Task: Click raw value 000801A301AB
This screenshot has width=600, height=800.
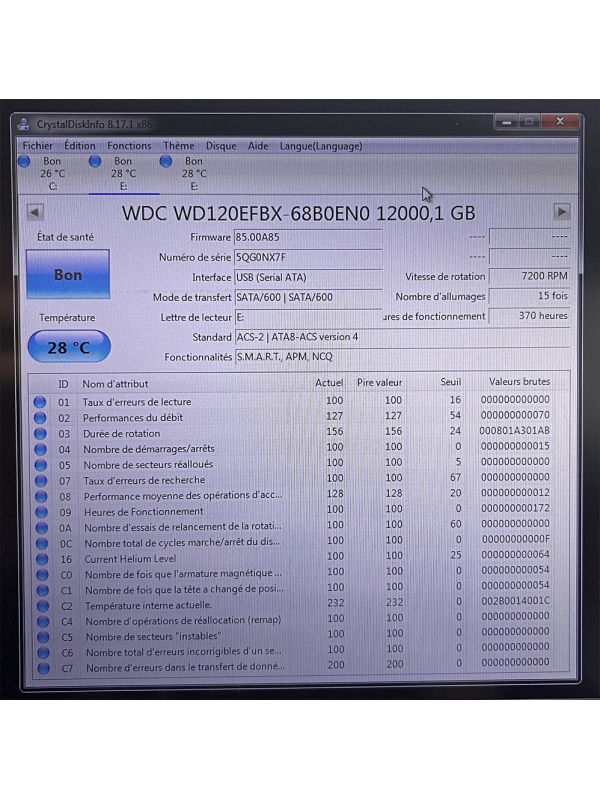Action: click(x=514, y=431)
